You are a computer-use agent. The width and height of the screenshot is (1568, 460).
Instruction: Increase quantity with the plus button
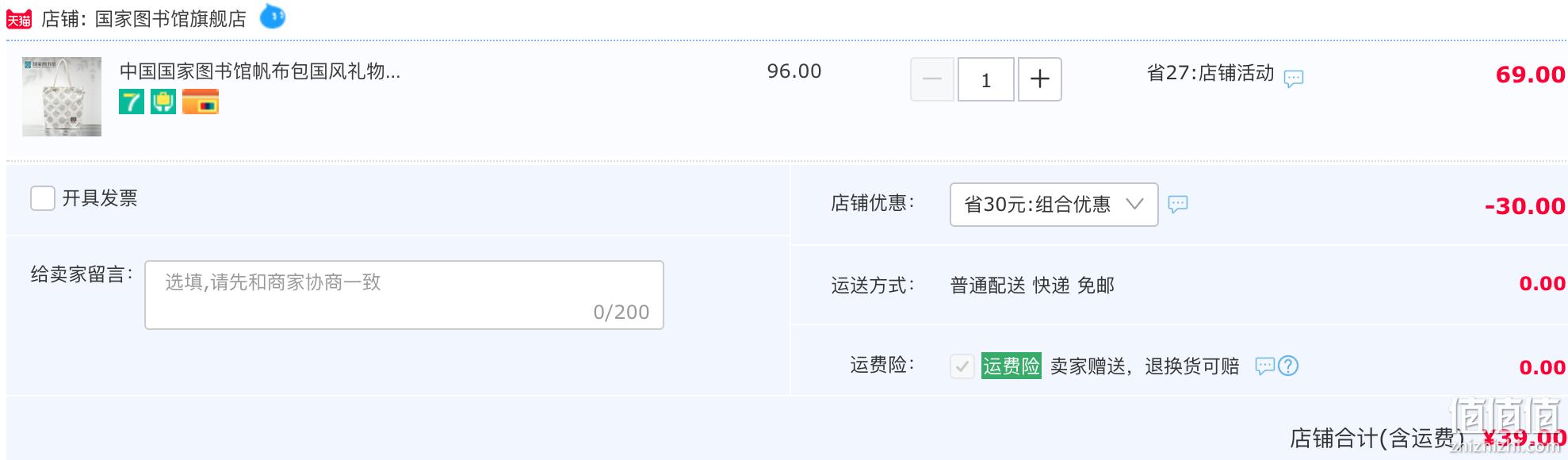[1040, 79]
